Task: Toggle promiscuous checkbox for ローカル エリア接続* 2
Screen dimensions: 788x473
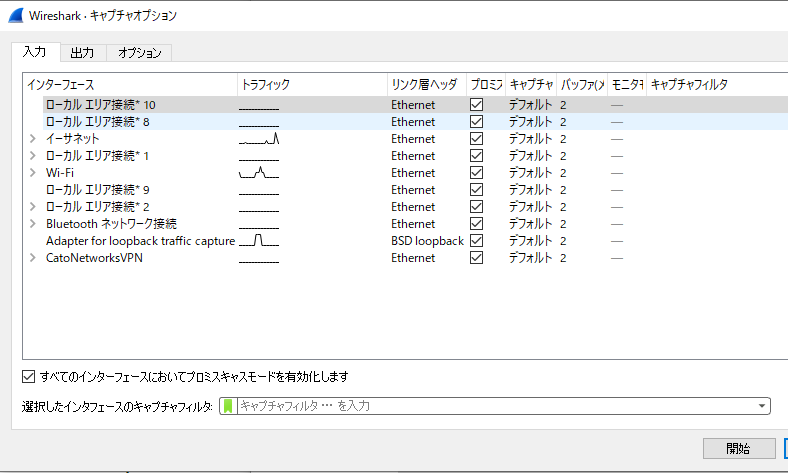Action: tap(476, 207)
